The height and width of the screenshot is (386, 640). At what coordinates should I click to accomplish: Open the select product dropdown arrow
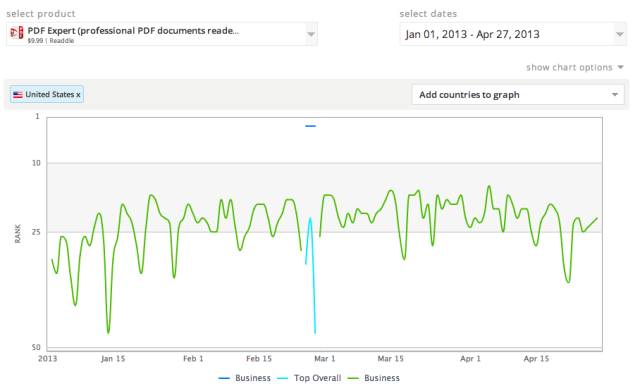point(311,34)
